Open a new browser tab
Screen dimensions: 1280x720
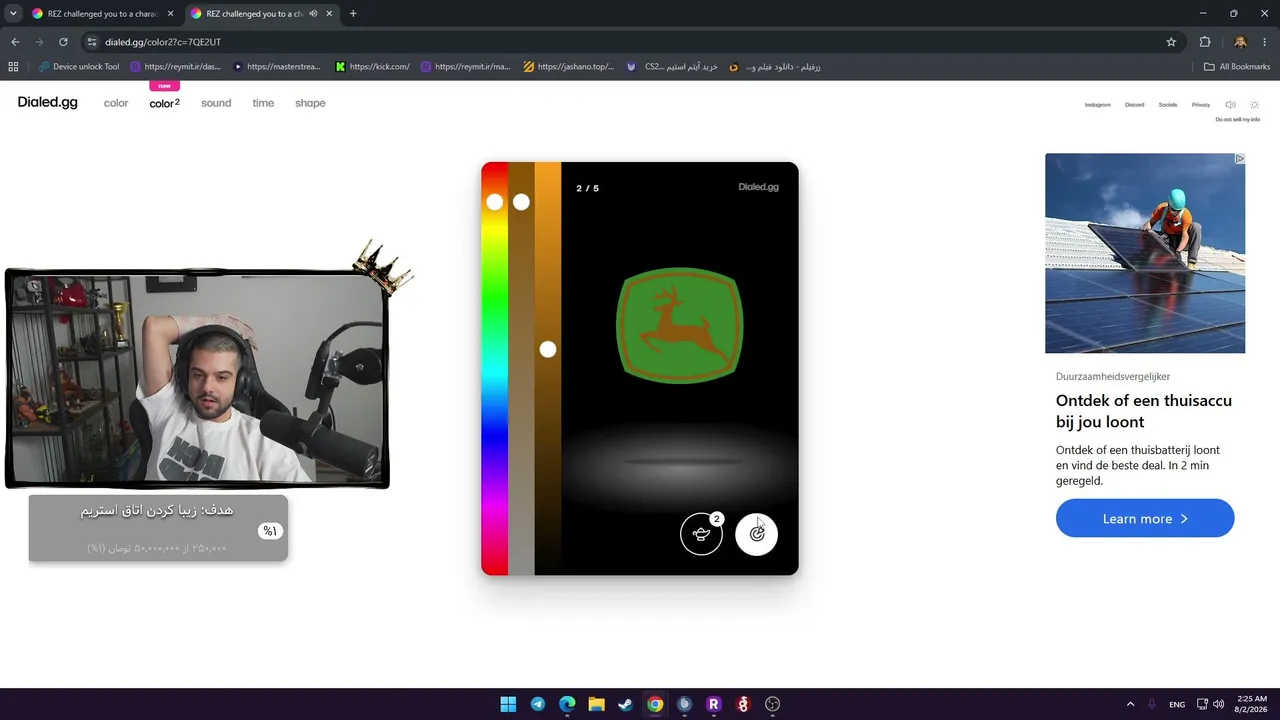(353, 14)
